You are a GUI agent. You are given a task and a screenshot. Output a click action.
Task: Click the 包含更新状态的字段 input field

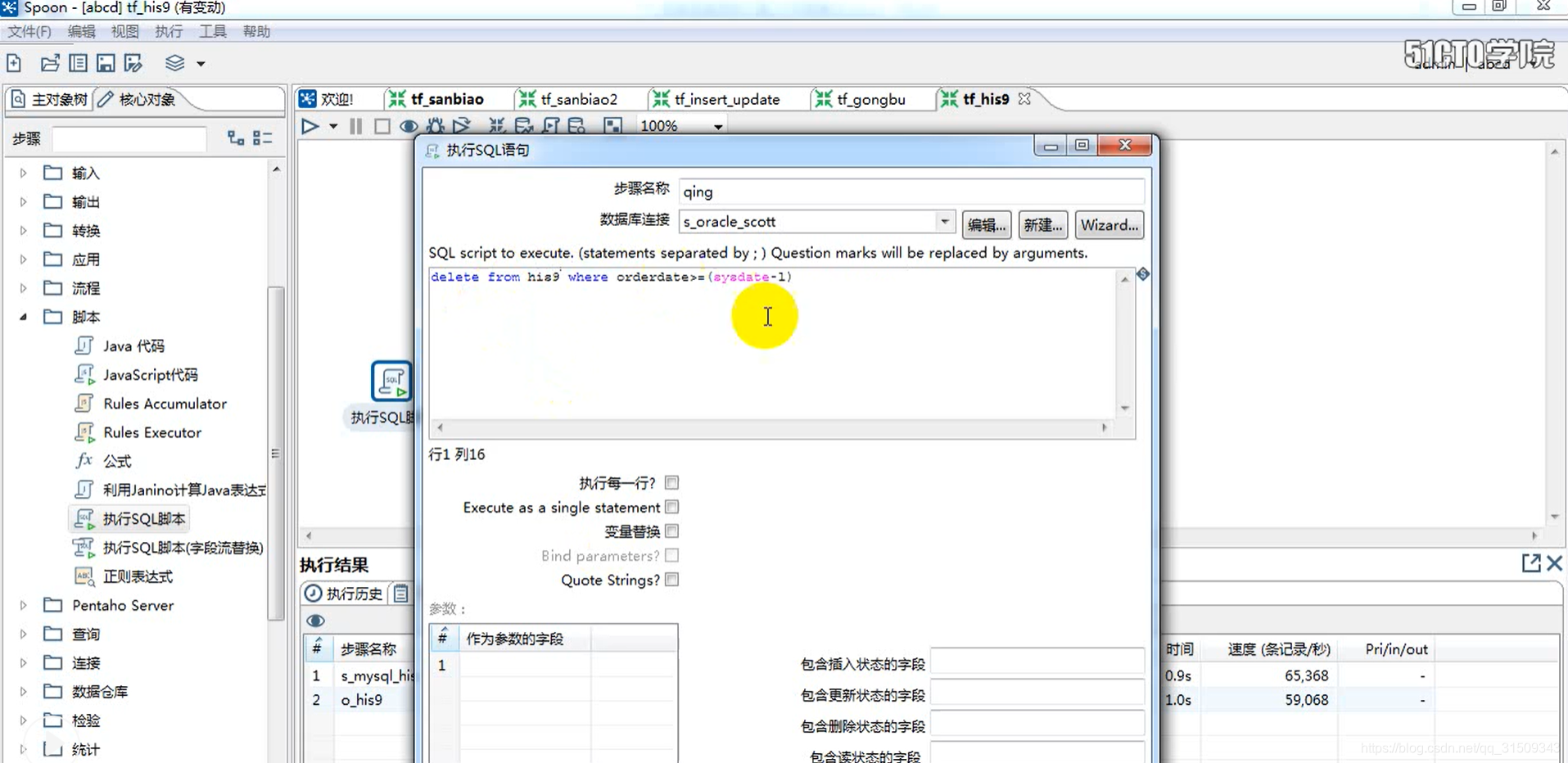coord(1037,693)
